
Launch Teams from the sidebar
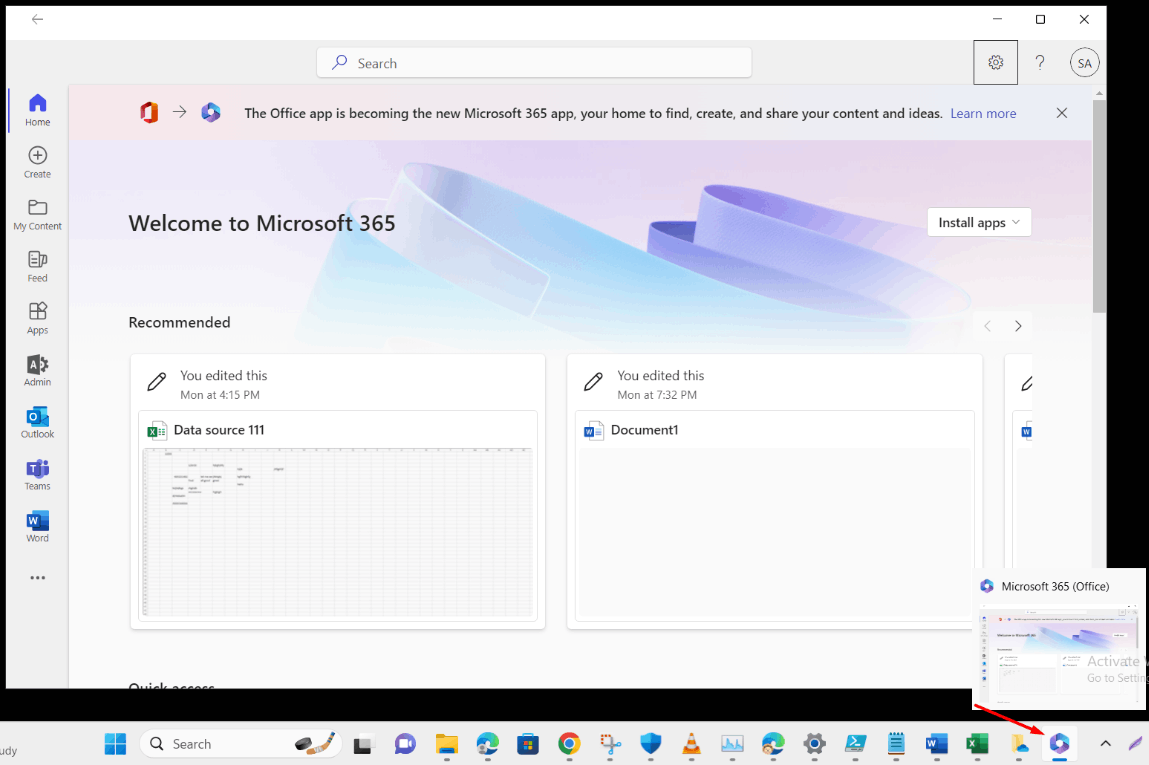tap(37, 474)
